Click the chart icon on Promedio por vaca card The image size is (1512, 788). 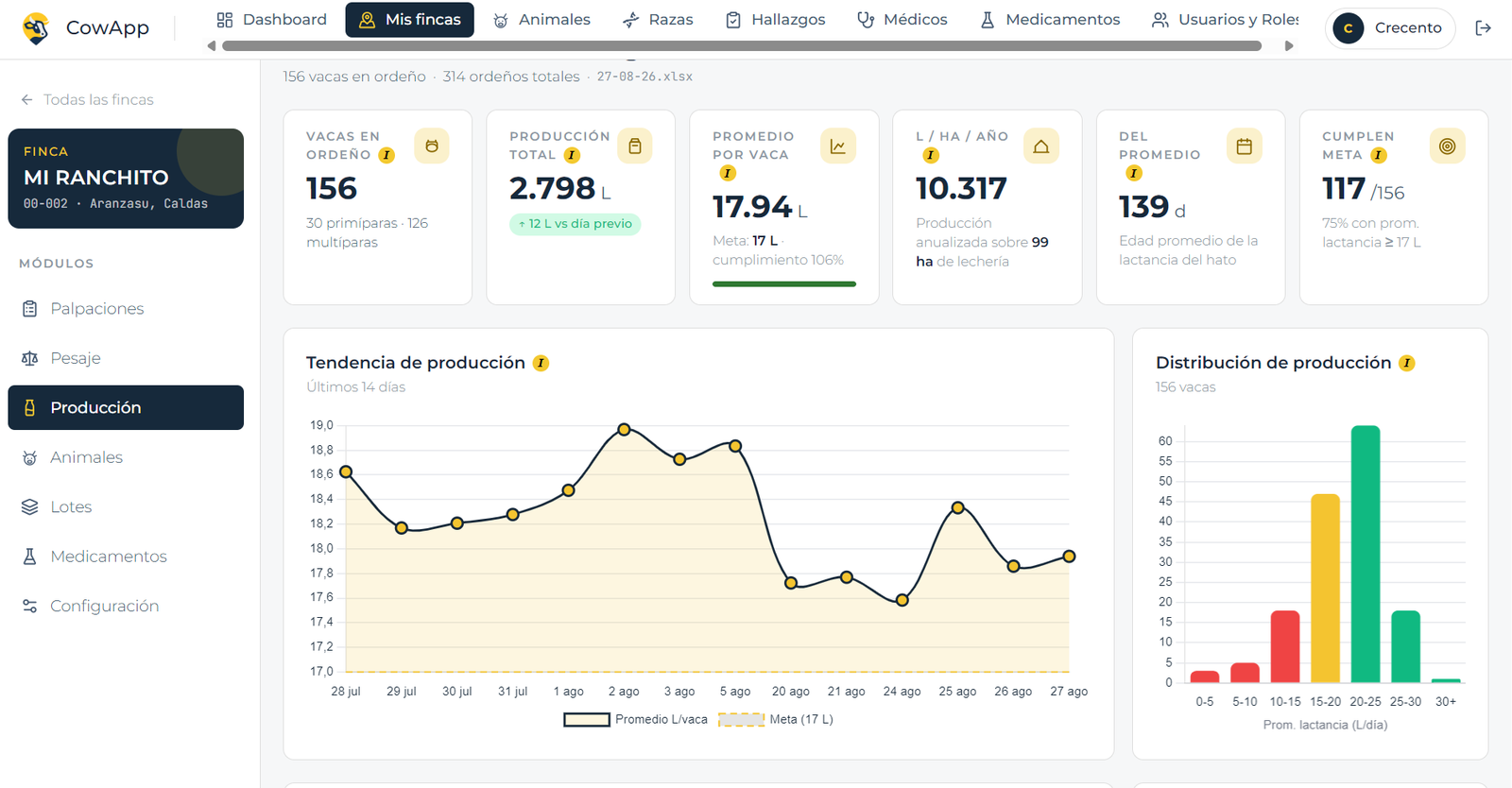(838, 146)
